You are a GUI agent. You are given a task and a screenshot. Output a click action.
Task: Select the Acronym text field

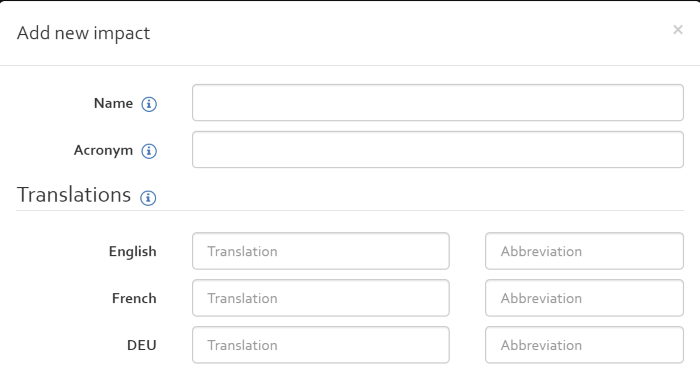click(x=438, y=149)
